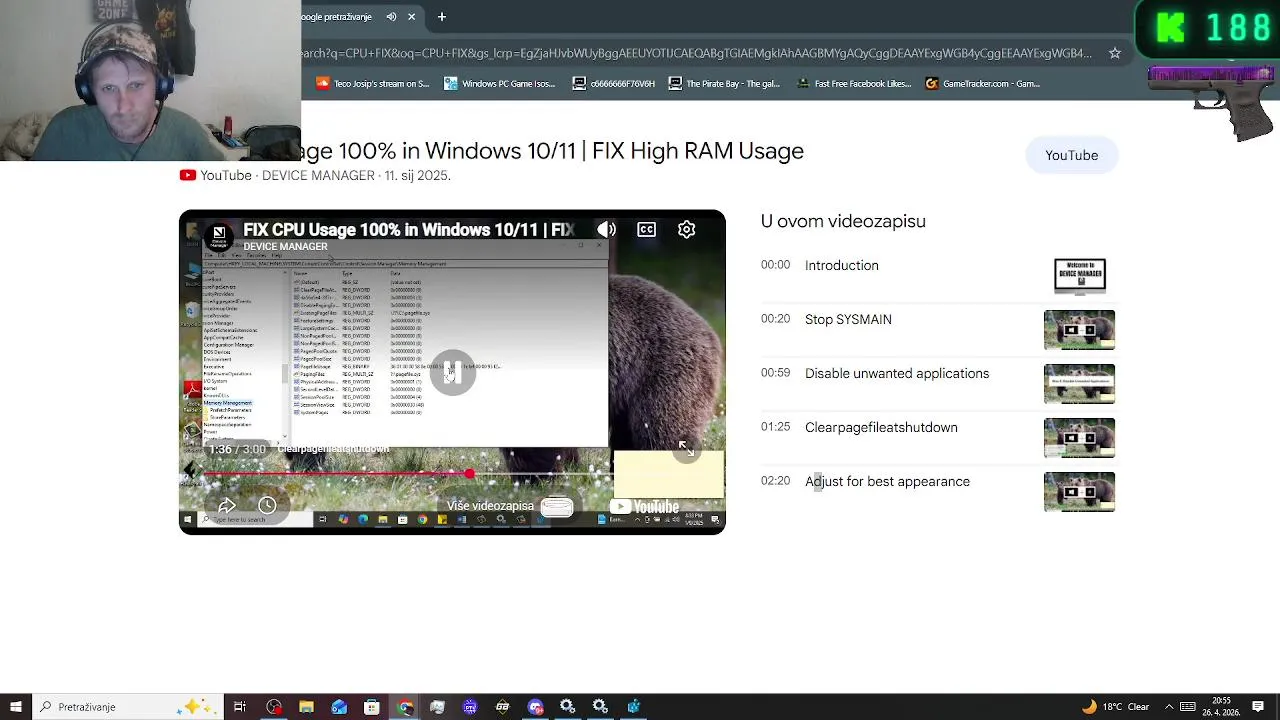Open The Pirate Bay bookmark
Viewport: 1280px width, 720px height.
(x=724, y=84)
